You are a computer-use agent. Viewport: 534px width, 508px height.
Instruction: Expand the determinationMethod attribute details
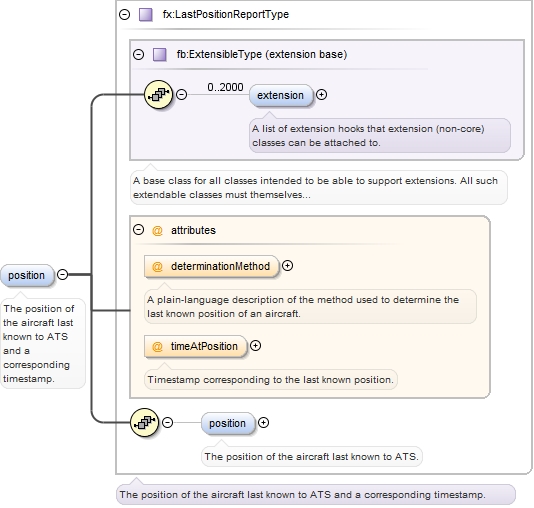[287, 266]
